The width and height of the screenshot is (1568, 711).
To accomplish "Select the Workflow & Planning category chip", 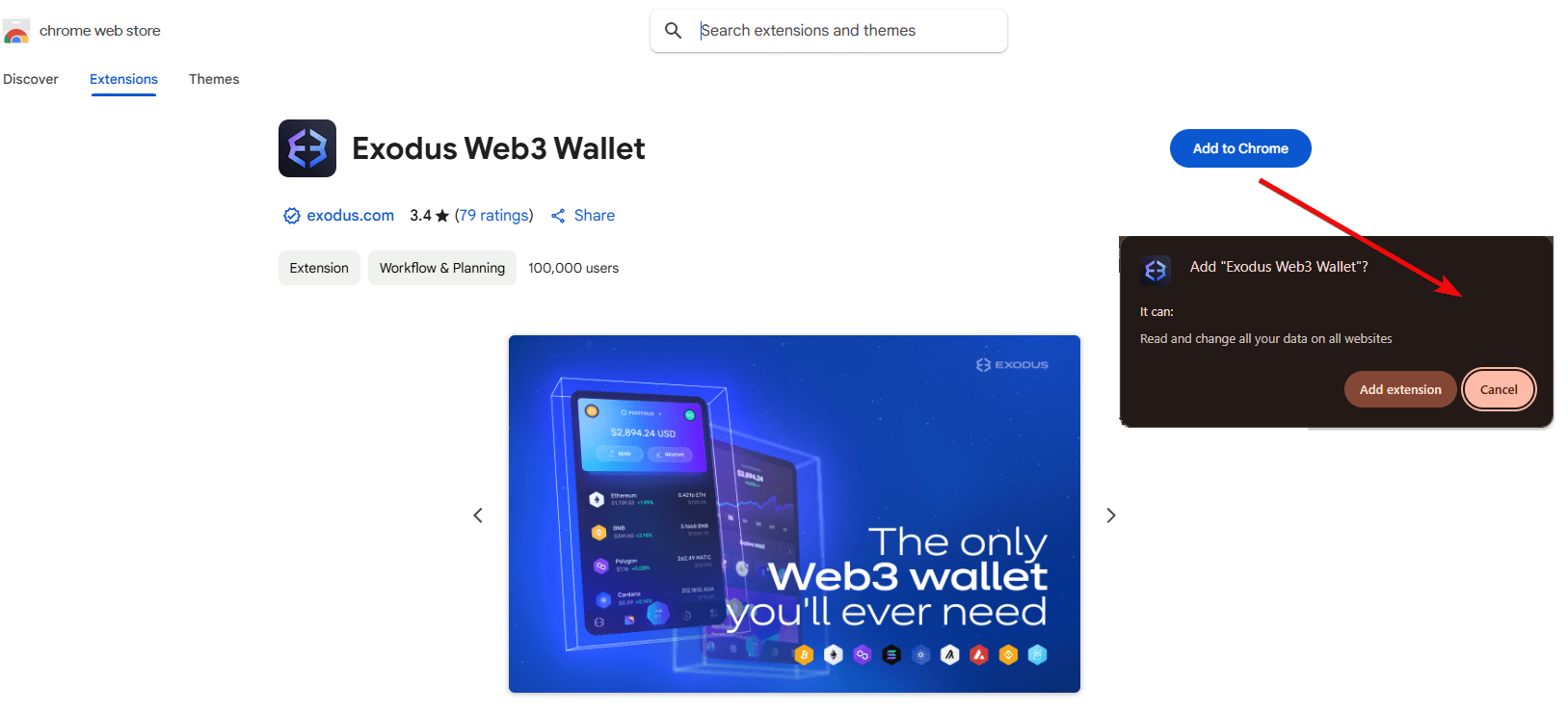I will click(x=442, y=268).
